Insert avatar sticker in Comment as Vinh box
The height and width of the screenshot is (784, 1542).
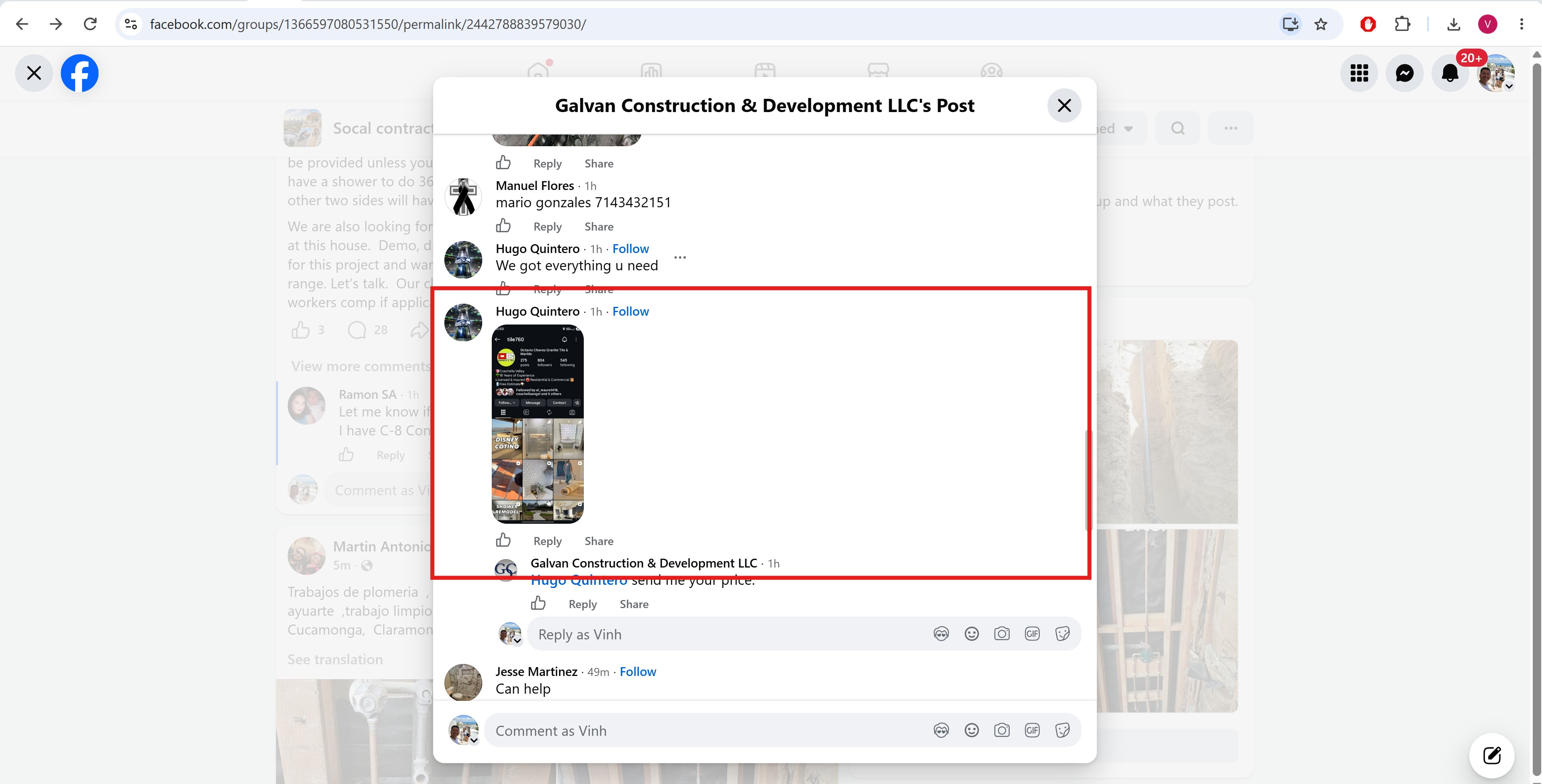(x=941, y=730)
